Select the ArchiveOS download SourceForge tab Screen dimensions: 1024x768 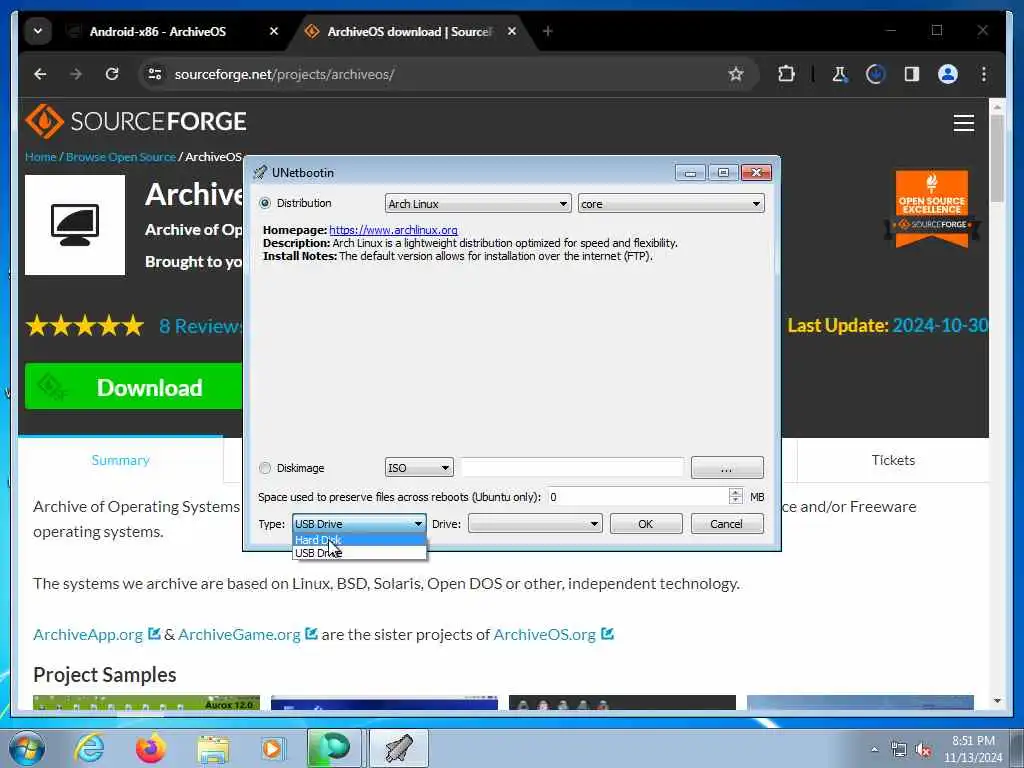click(409, 31)
